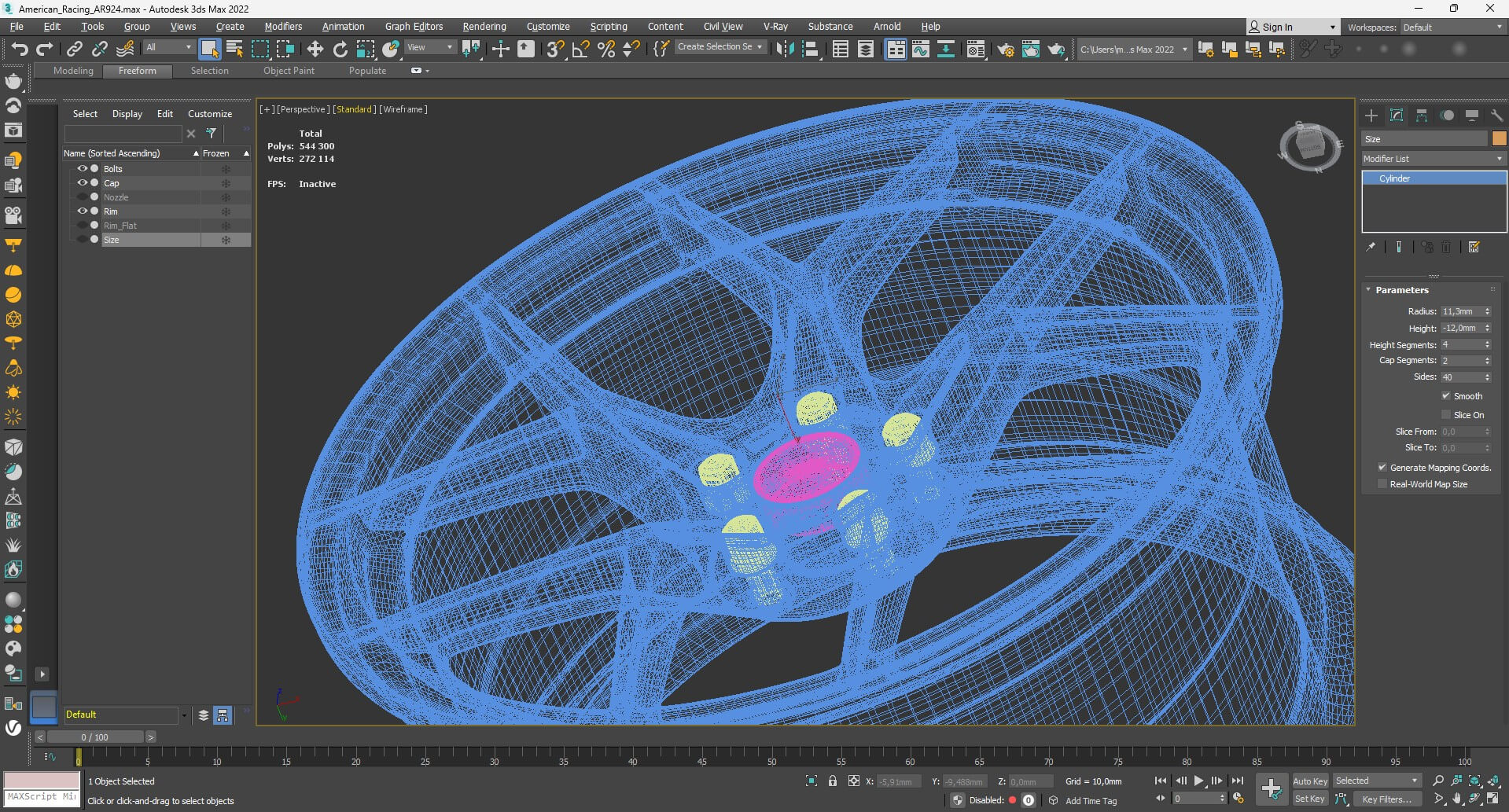Hide the Rim object via eye icon

click(x=82, y=211)
